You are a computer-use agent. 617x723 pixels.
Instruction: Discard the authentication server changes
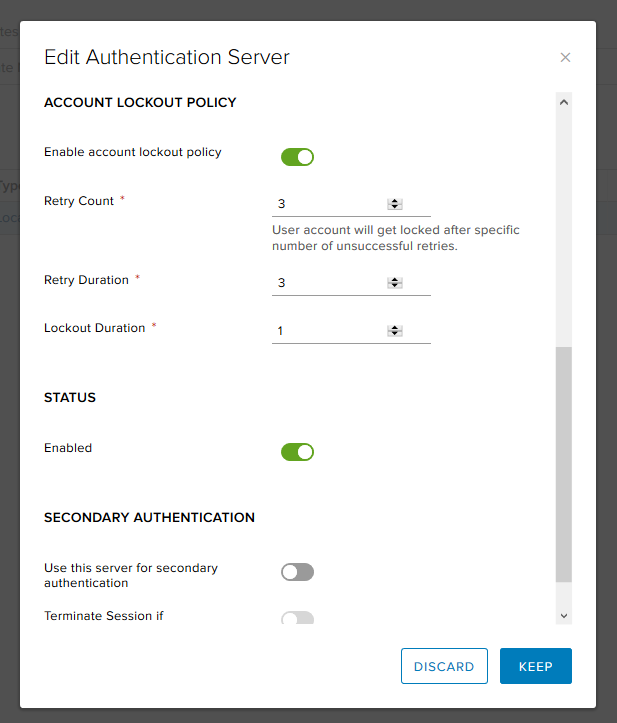coord(444,667)
